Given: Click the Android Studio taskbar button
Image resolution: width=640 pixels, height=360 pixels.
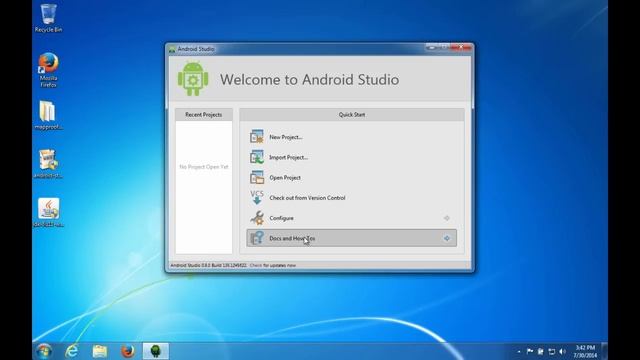Looking at the screenshot, I should coord(156,351).
